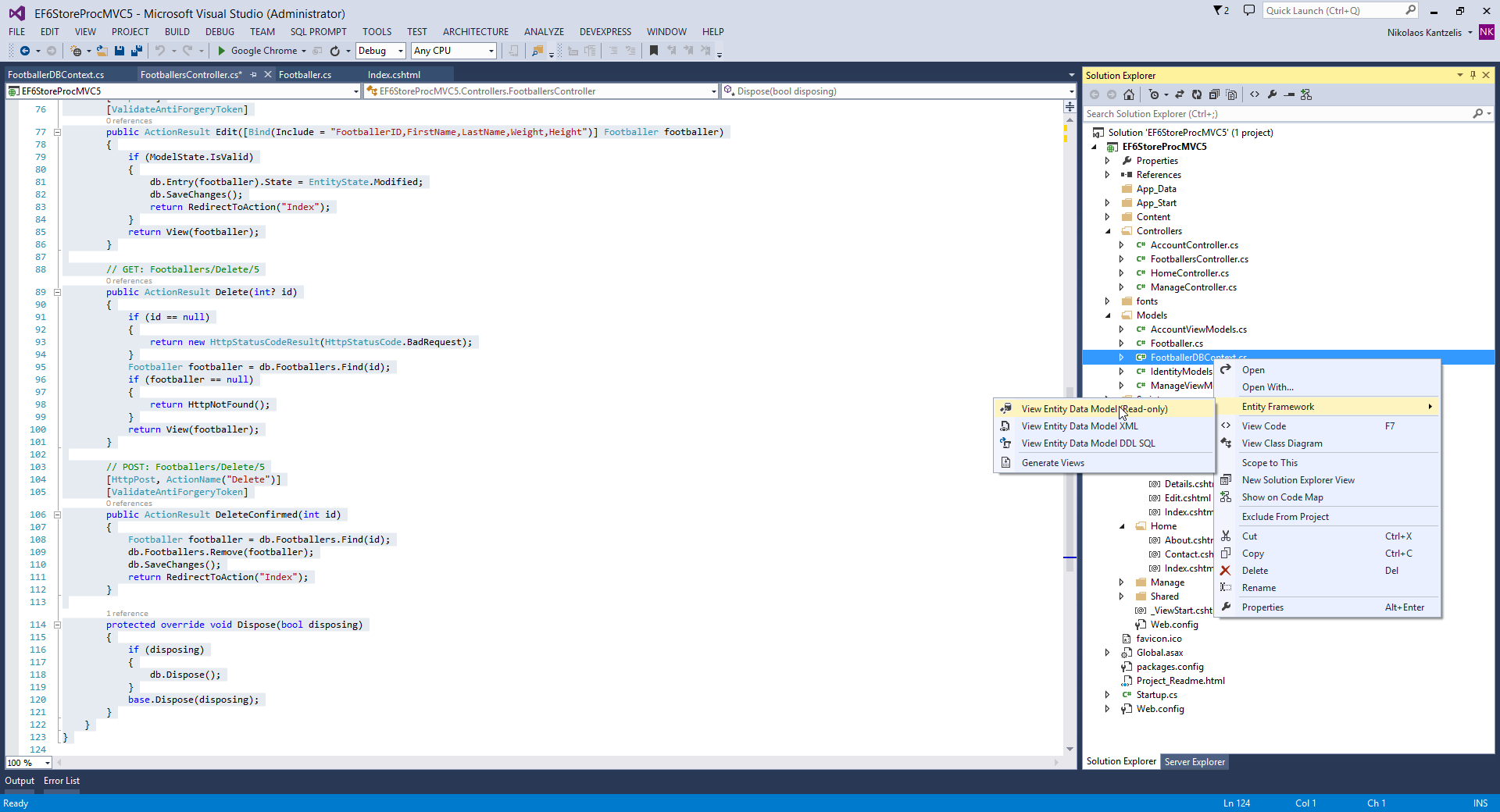Screen dimensions: 1500x812
Task: Click the NK user account badge
Action: point(1487,32)
